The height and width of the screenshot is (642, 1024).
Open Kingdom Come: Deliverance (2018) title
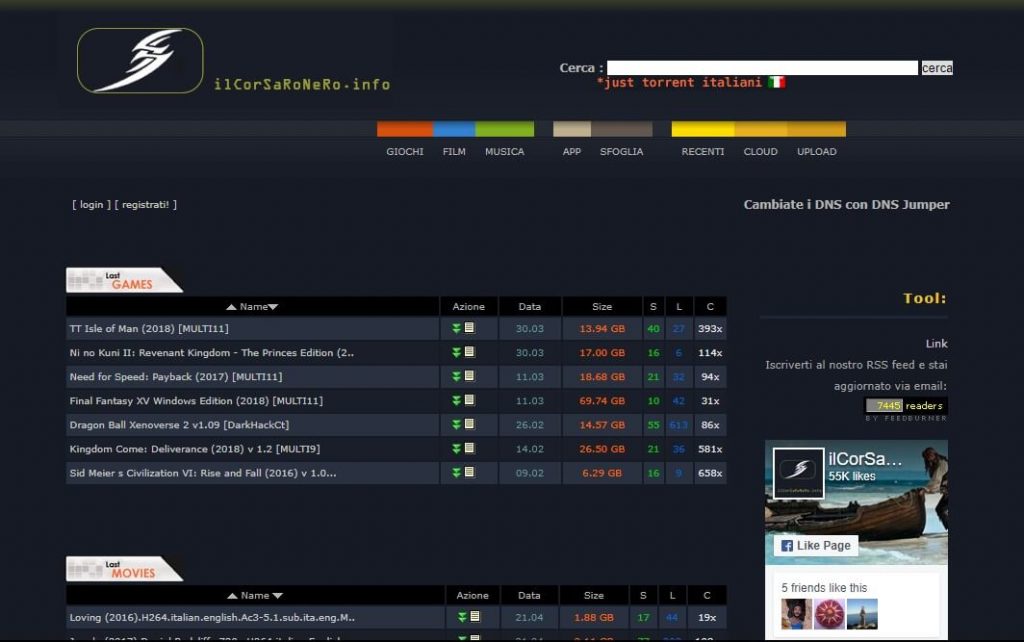[195, 449]
